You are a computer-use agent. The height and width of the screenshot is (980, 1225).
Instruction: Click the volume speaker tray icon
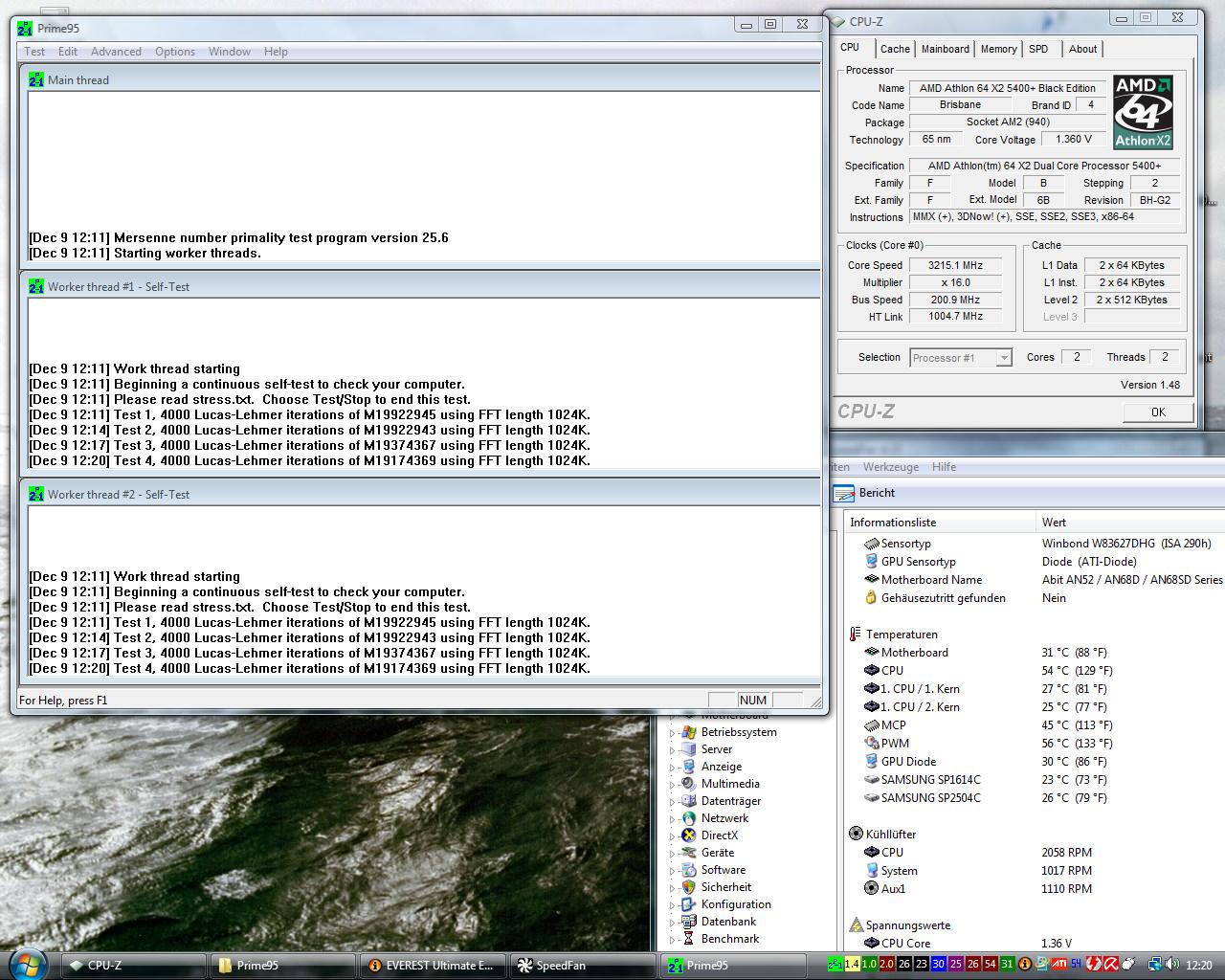(1172, 965)
